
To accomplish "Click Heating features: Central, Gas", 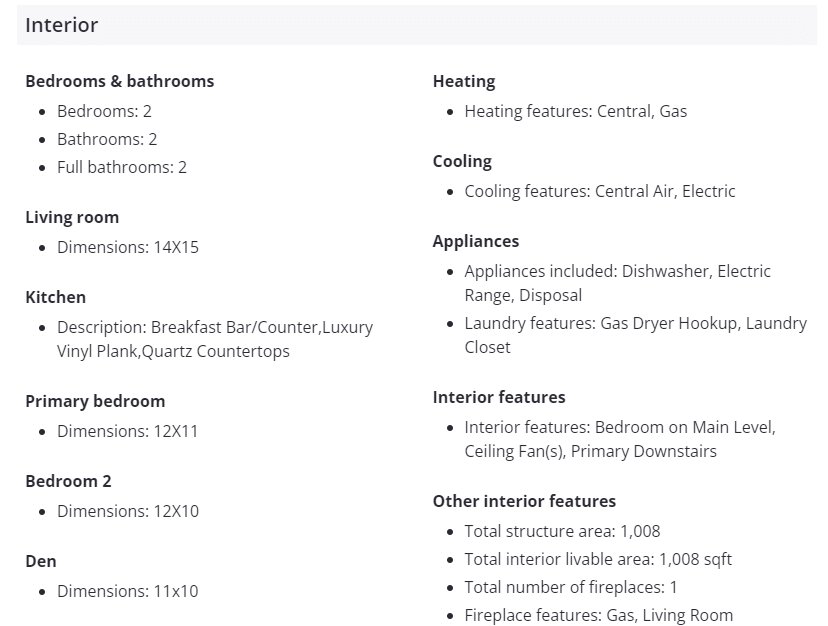I will click(x=575, y=111).
